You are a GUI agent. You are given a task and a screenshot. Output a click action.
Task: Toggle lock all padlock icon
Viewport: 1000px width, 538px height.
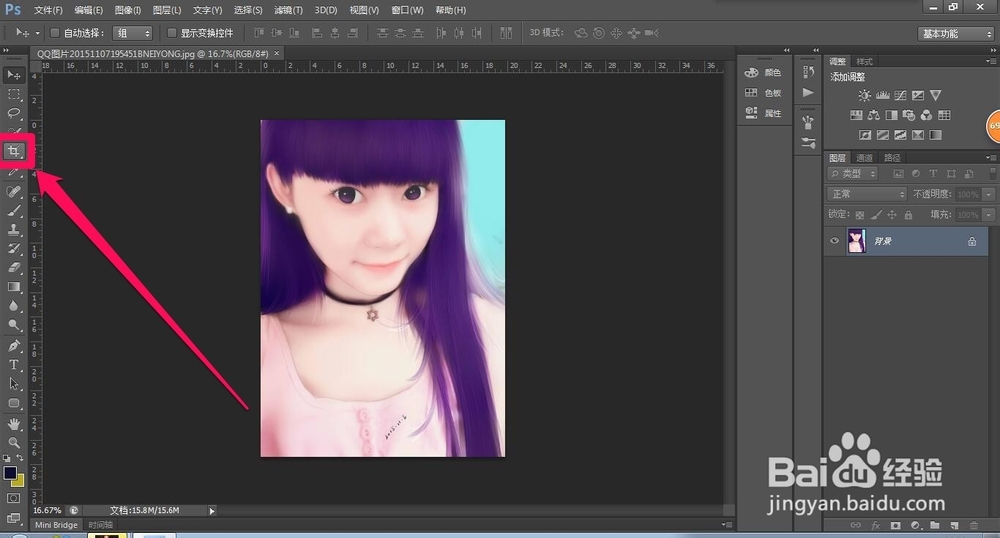pos(908,215)
